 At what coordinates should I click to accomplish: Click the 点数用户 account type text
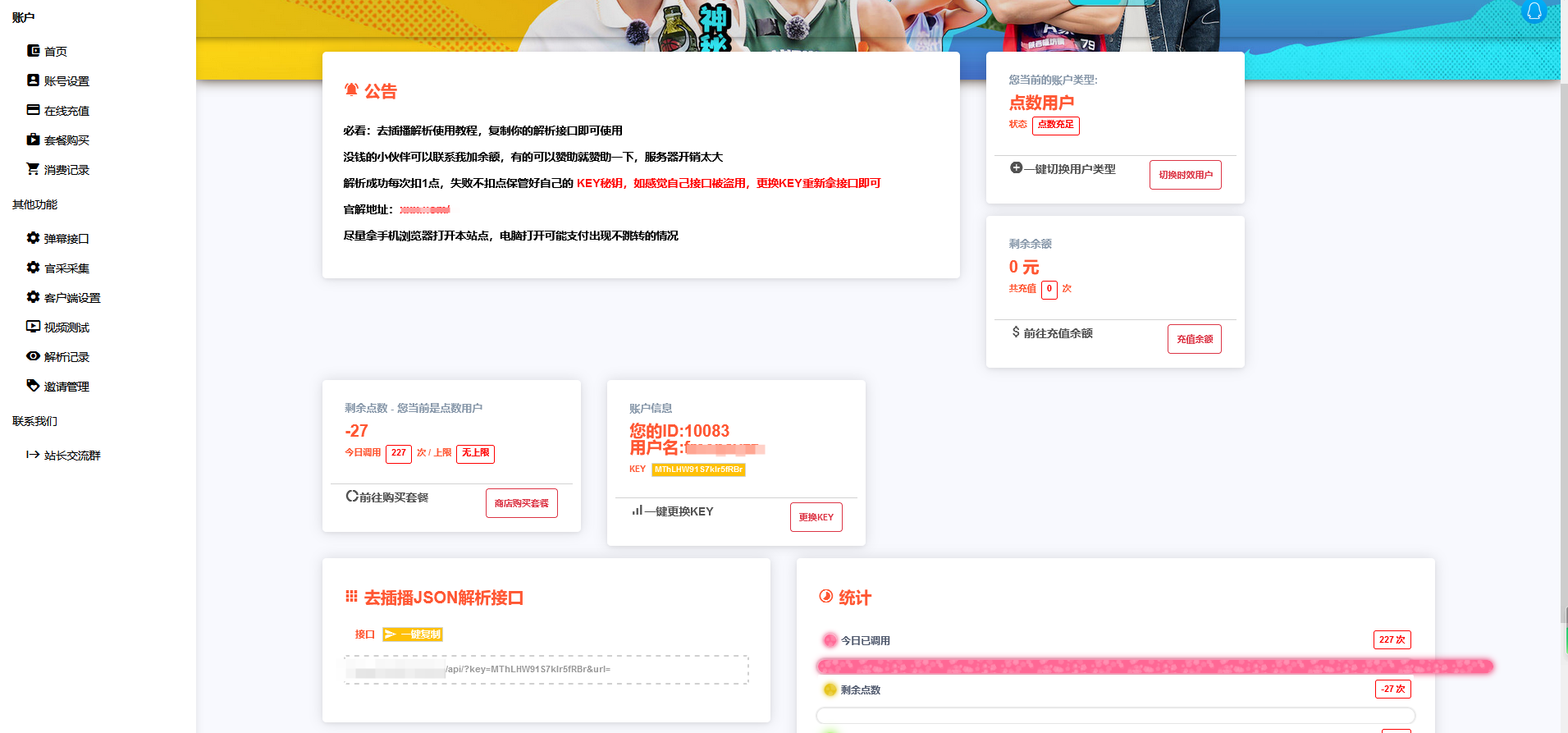1041,103
